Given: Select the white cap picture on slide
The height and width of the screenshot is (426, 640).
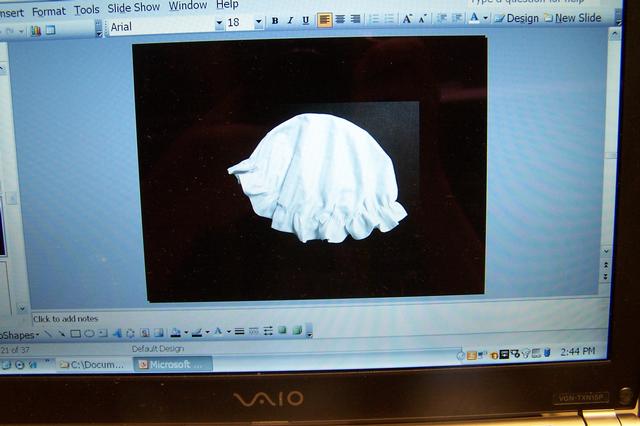Looking at the screenshot, I should 318,178.
